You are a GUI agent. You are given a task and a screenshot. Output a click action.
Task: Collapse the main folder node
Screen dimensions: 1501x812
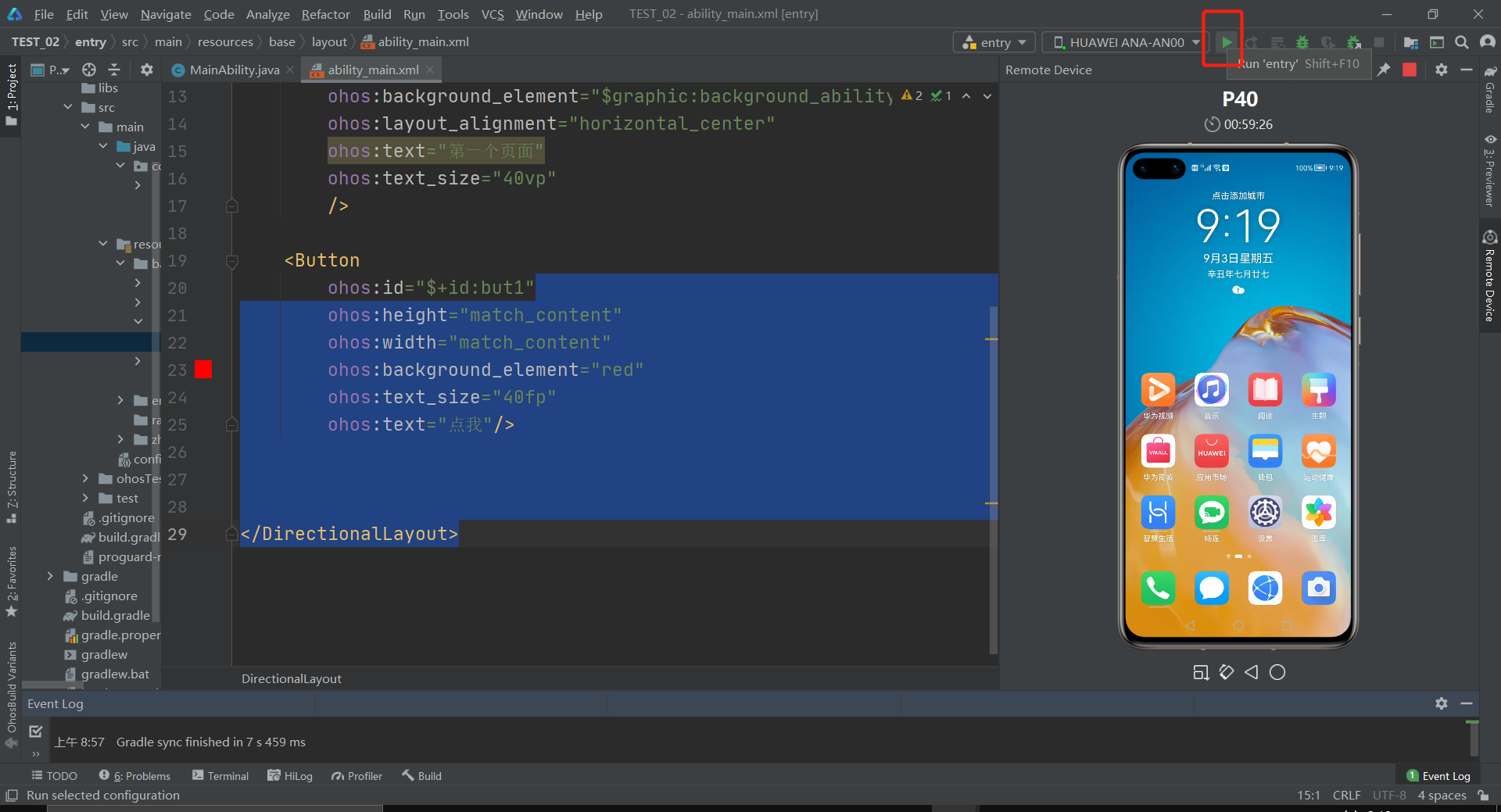[x=85, y=127]
